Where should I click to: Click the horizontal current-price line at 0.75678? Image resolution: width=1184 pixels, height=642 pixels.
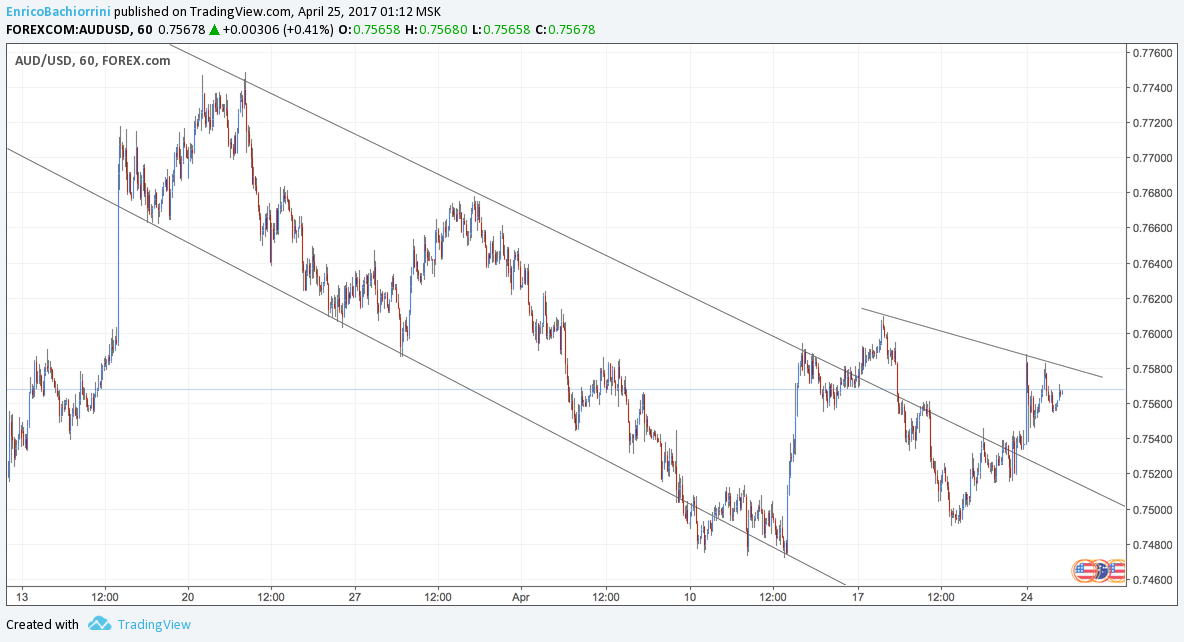(565, 390)
